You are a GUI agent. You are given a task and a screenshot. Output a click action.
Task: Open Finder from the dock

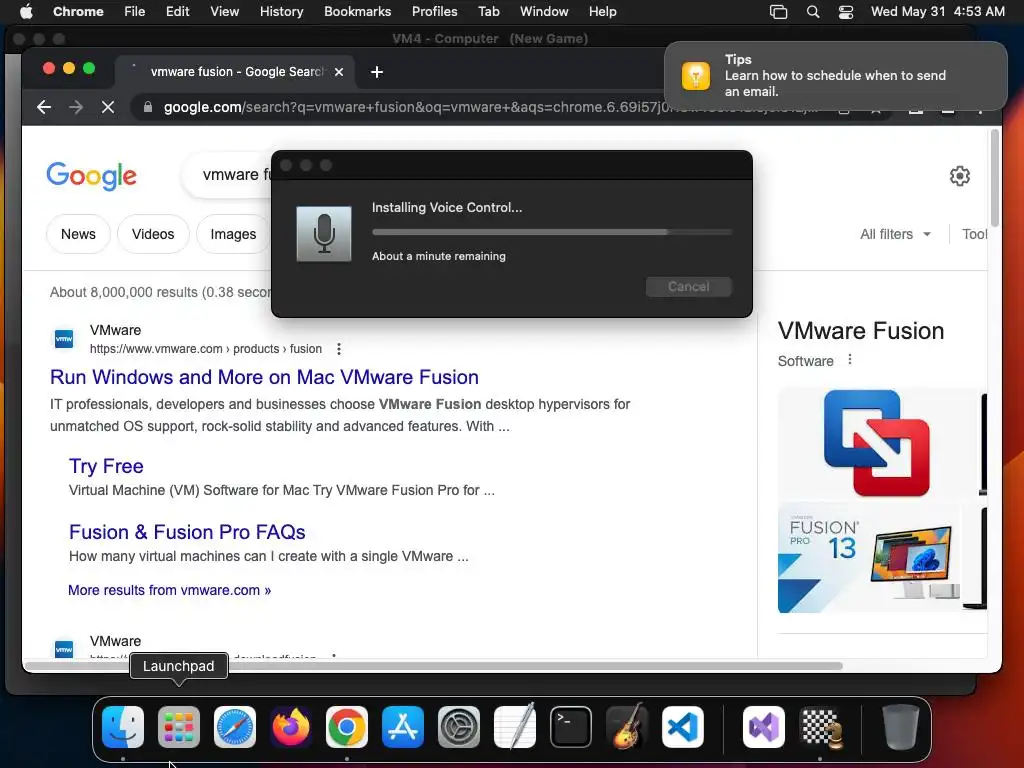pos(123,727)
